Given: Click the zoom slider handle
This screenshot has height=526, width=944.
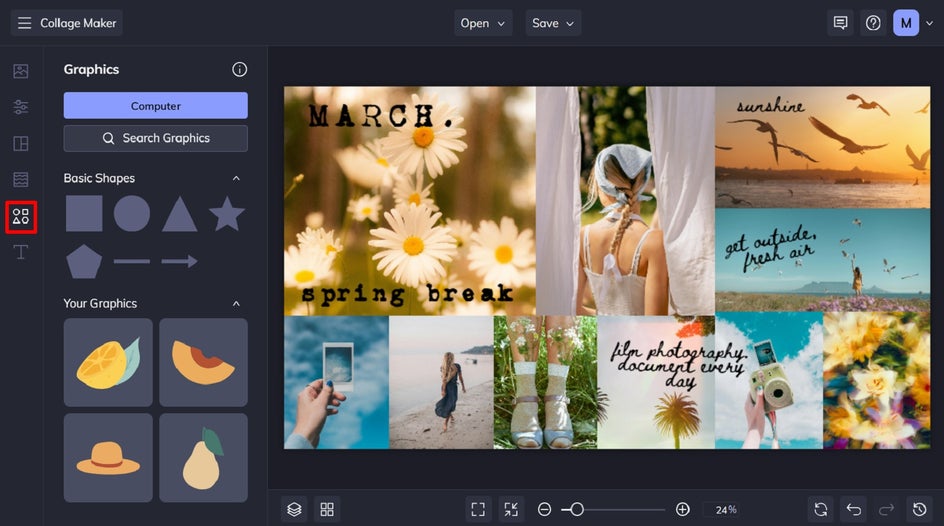Looking at the screenshot, I should coord(577,510).
